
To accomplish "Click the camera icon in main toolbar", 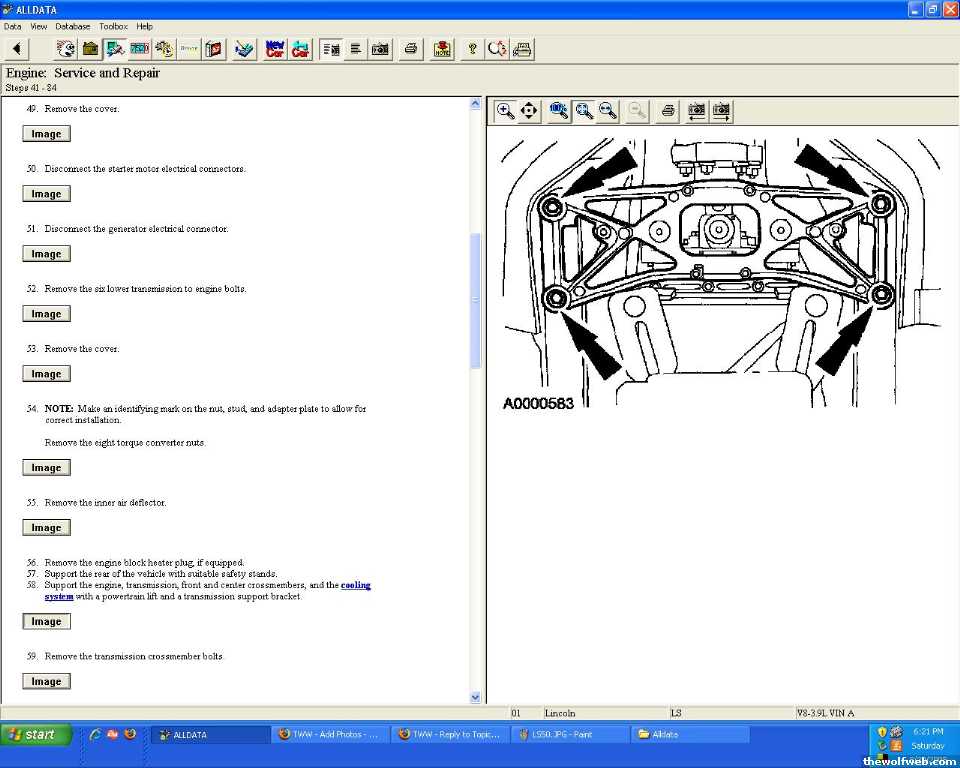I will tap(380, 49).
